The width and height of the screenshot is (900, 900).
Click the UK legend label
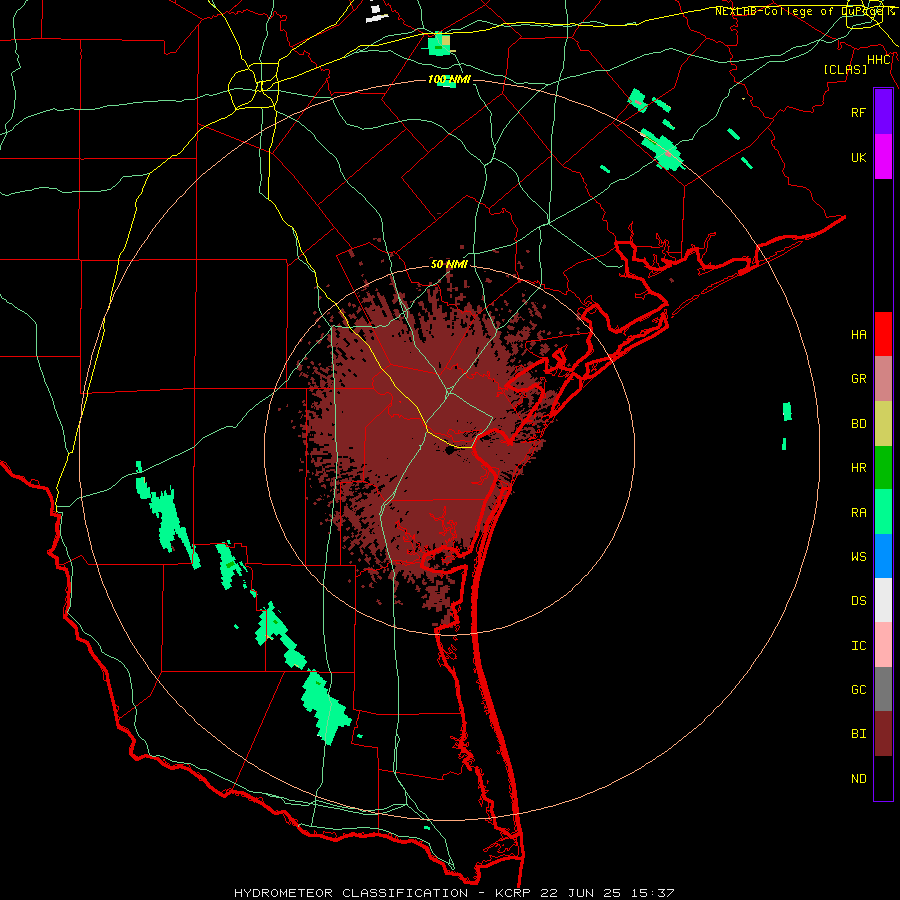(x=859, y=157)
